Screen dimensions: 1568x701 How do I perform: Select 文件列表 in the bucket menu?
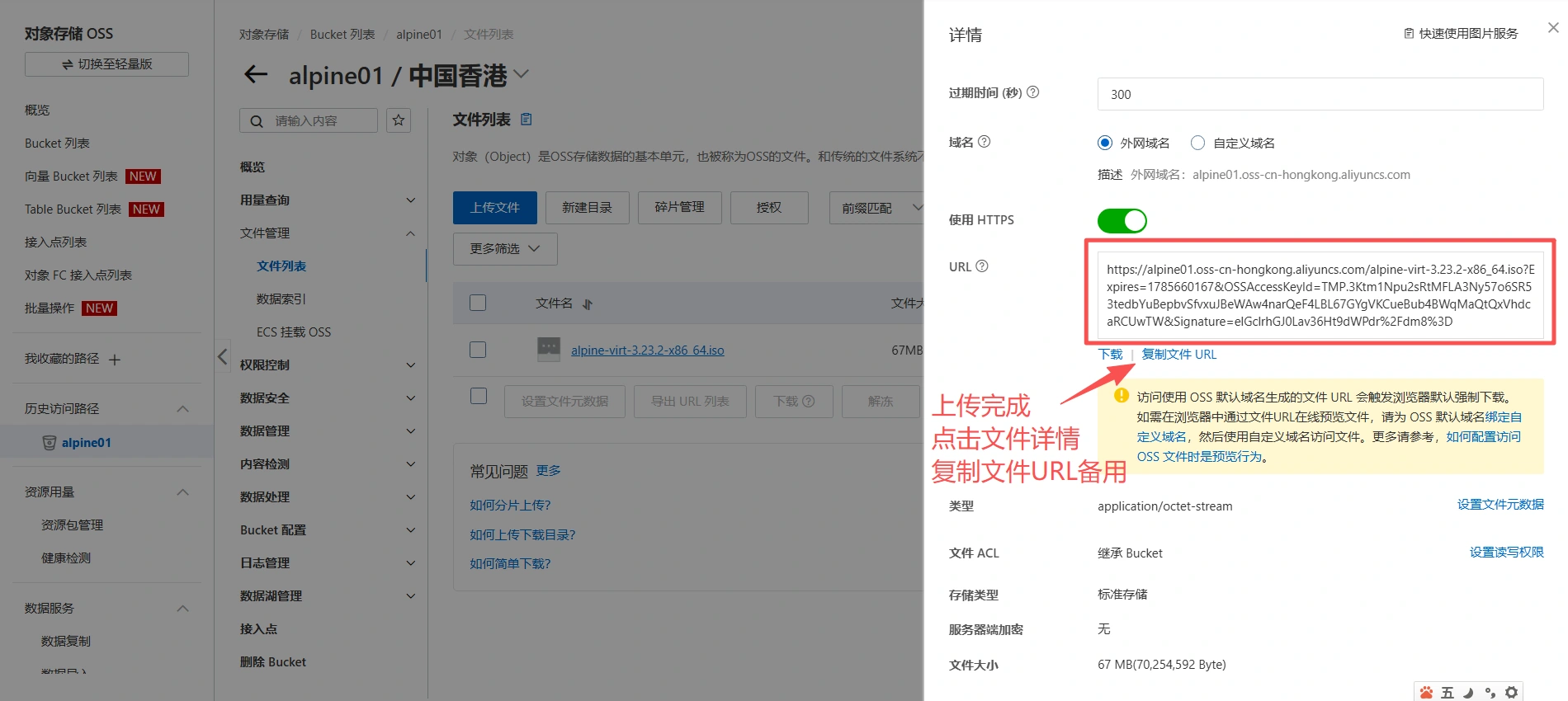281,266
